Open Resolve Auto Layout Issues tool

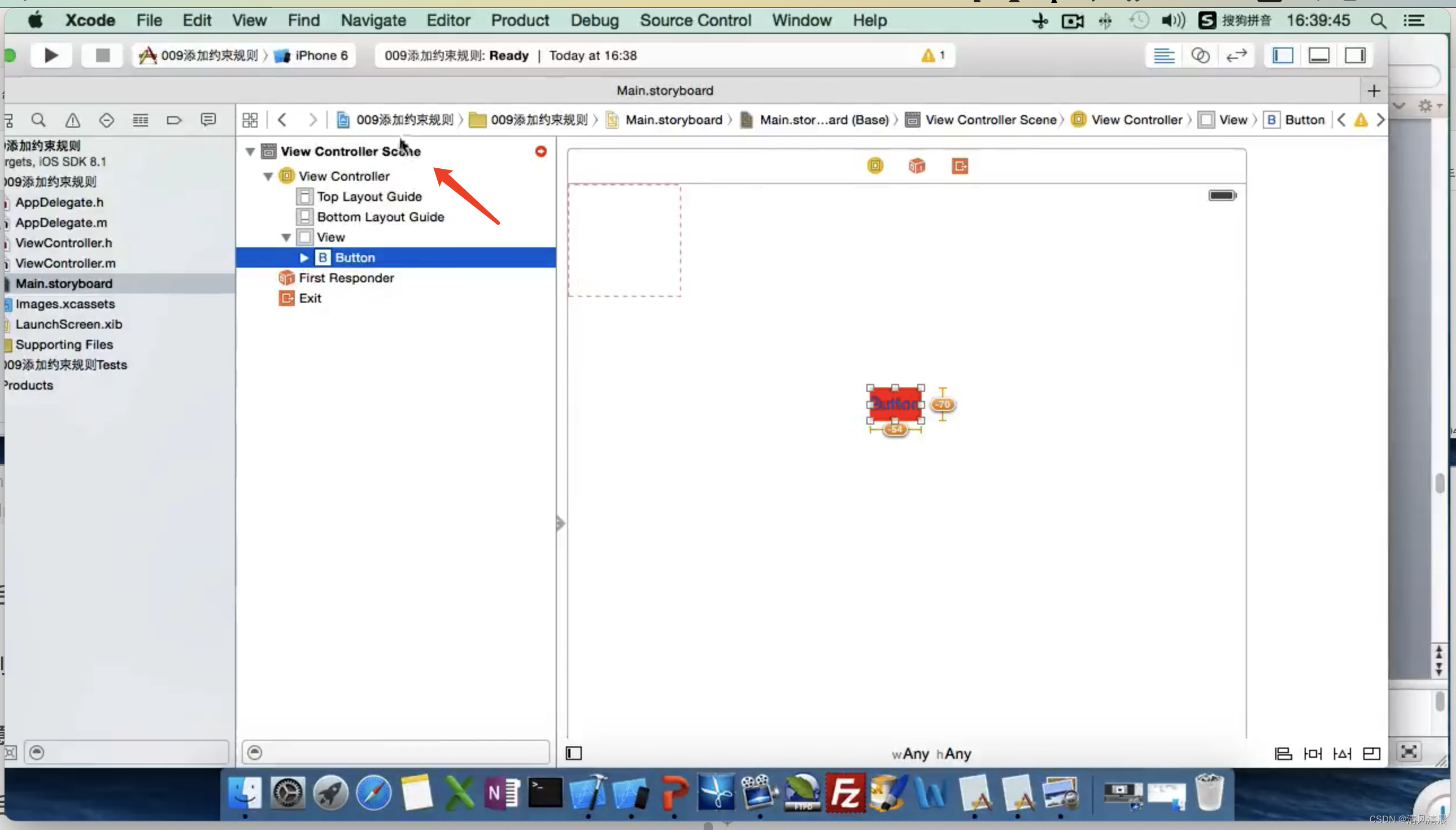pos(1342,754)
